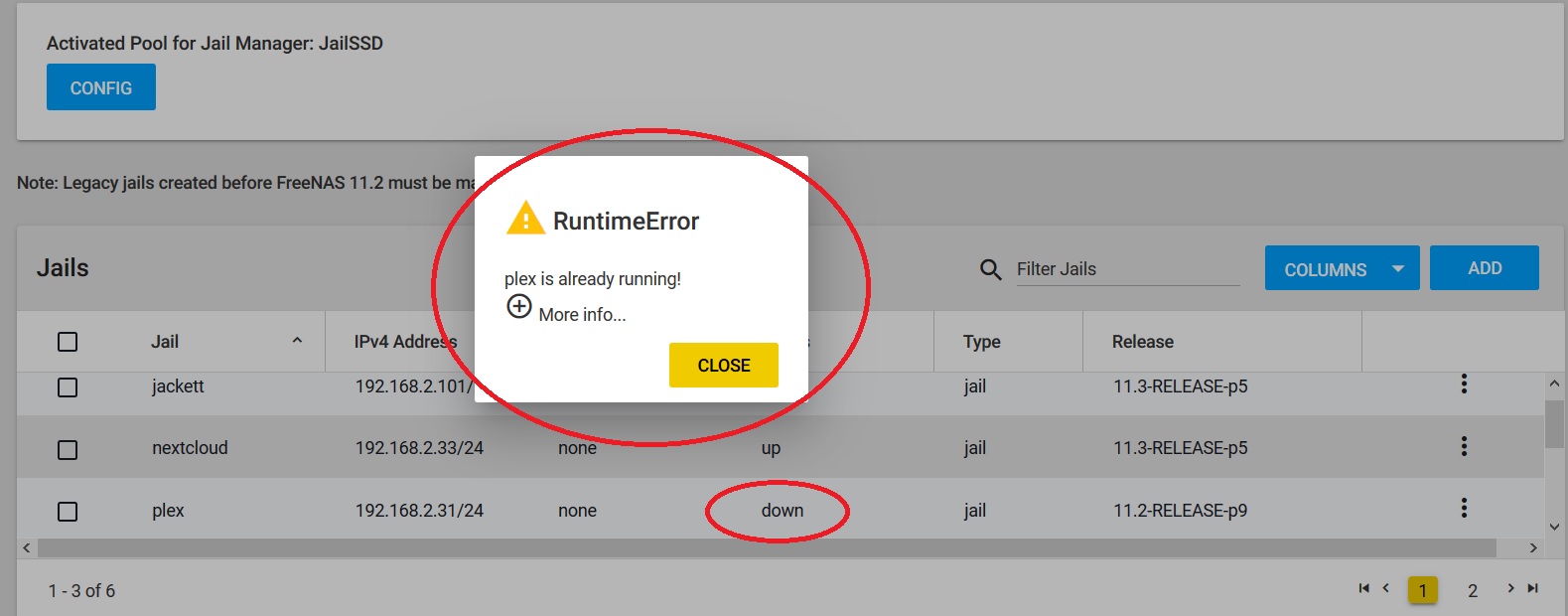The height and width of the screenshot is (616, 1568).
Task: Focus the Filter Jails search field
Action: (1127, 269)
